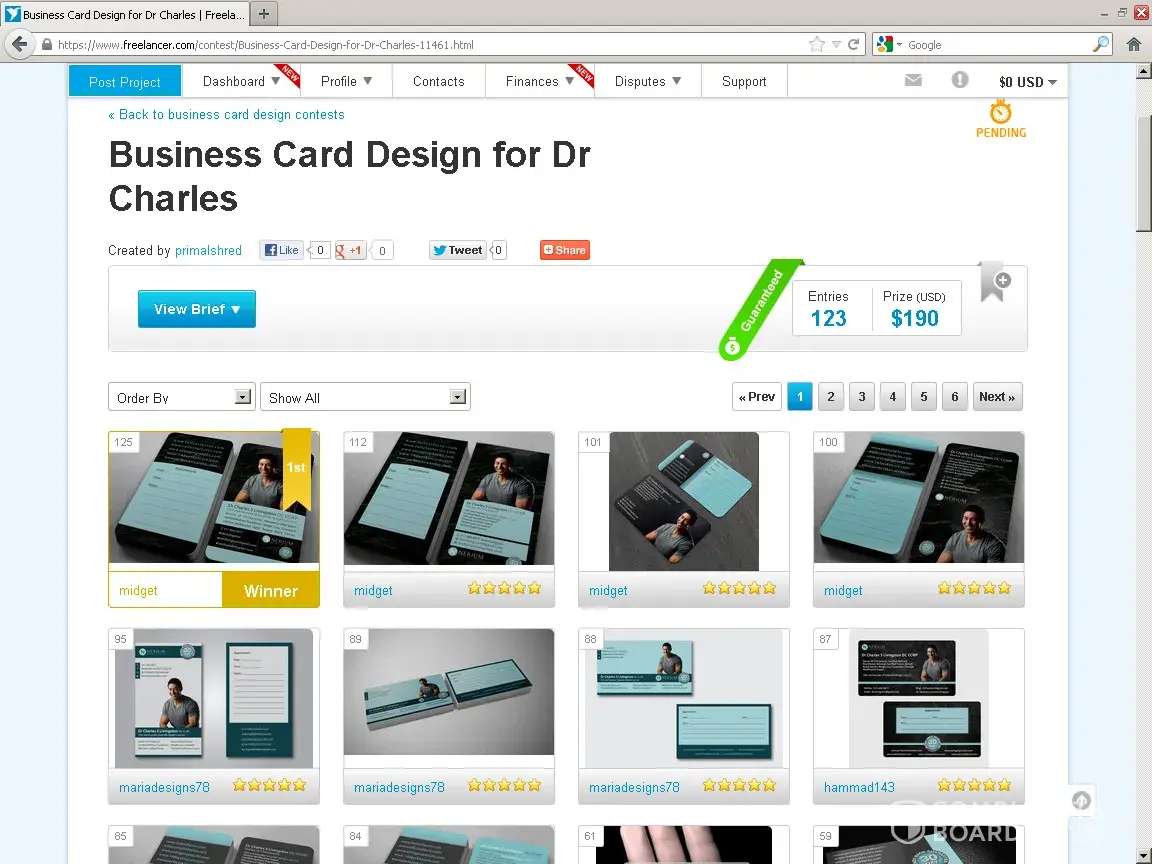This screenshot has width=1152, height=864.
Task: Go to page 5 of entries
Action: (924, 397)
